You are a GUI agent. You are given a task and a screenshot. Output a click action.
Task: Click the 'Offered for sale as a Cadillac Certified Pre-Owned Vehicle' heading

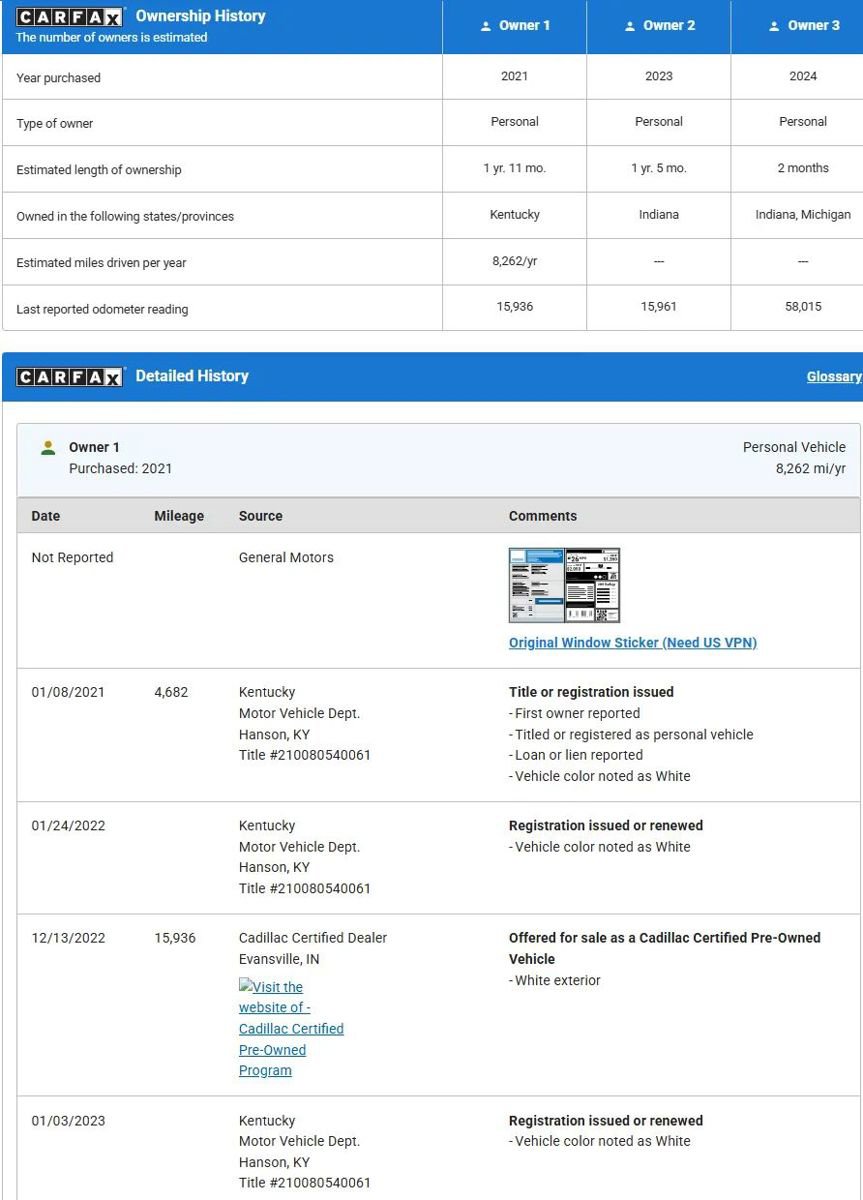coord(664,948)
